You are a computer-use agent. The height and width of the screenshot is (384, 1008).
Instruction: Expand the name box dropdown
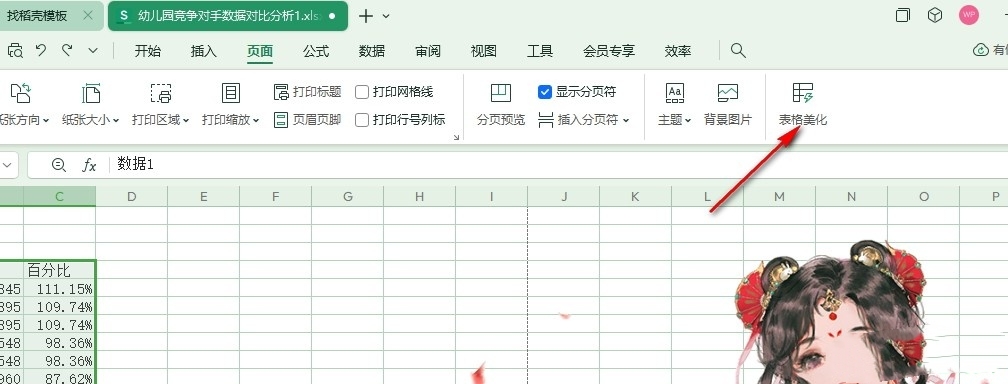point(8,165)
